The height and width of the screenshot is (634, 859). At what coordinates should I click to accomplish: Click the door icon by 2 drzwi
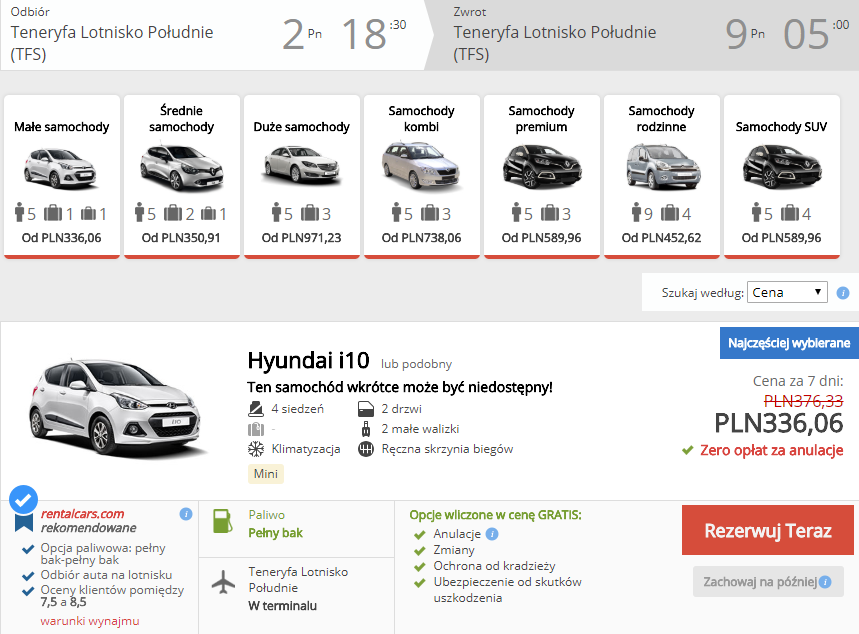point(366,409)
